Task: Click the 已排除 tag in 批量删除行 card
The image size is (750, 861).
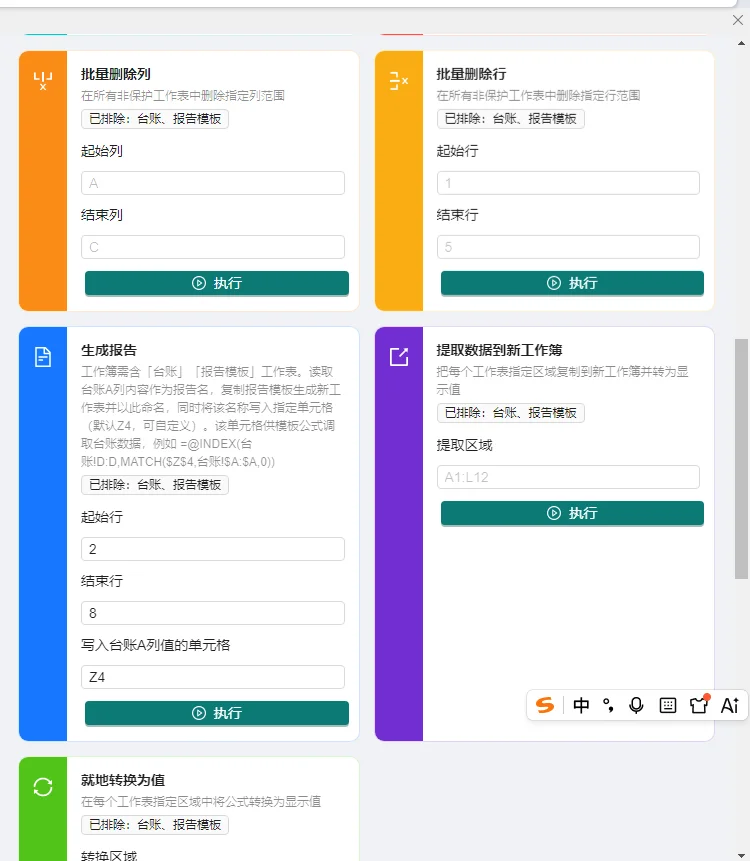Action: pyautogui.click(x=511, y=119)
